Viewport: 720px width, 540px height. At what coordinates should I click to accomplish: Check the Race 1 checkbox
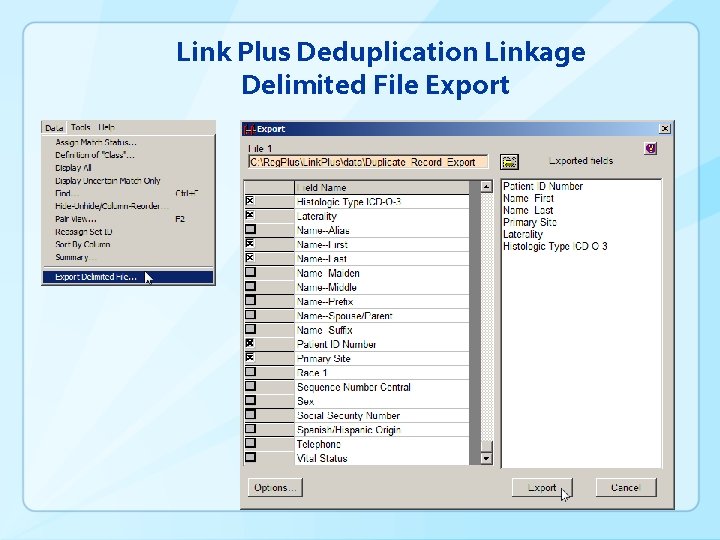250,371
